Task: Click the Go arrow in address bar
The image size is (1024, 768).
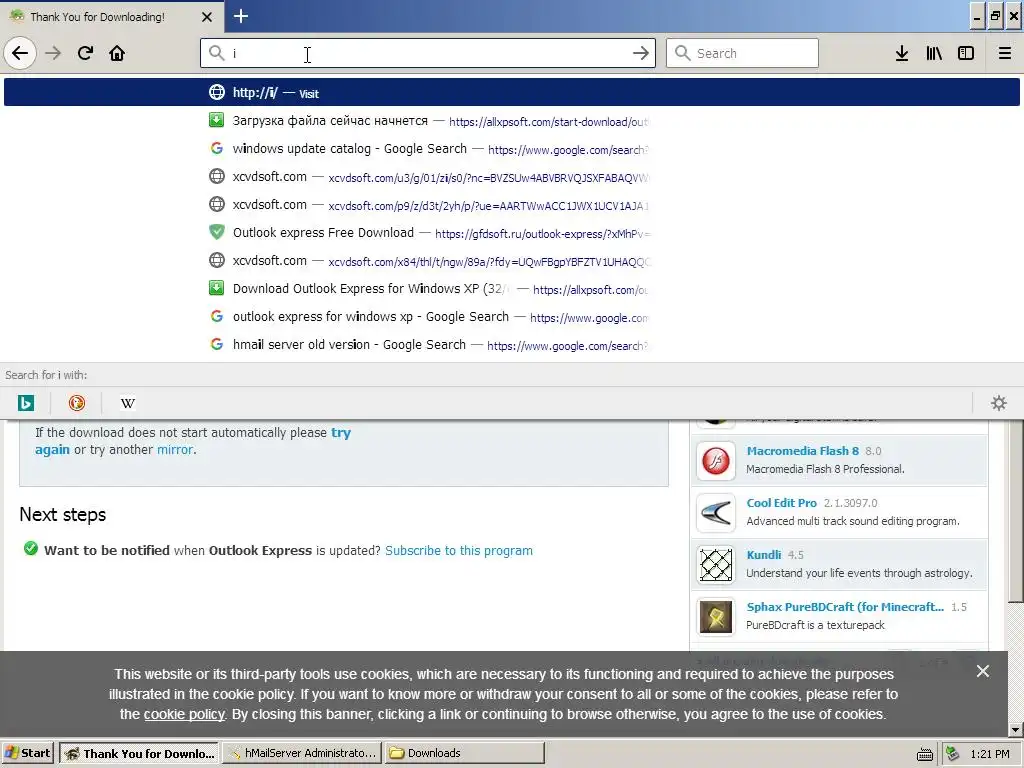Action: (x=641, y=53)
